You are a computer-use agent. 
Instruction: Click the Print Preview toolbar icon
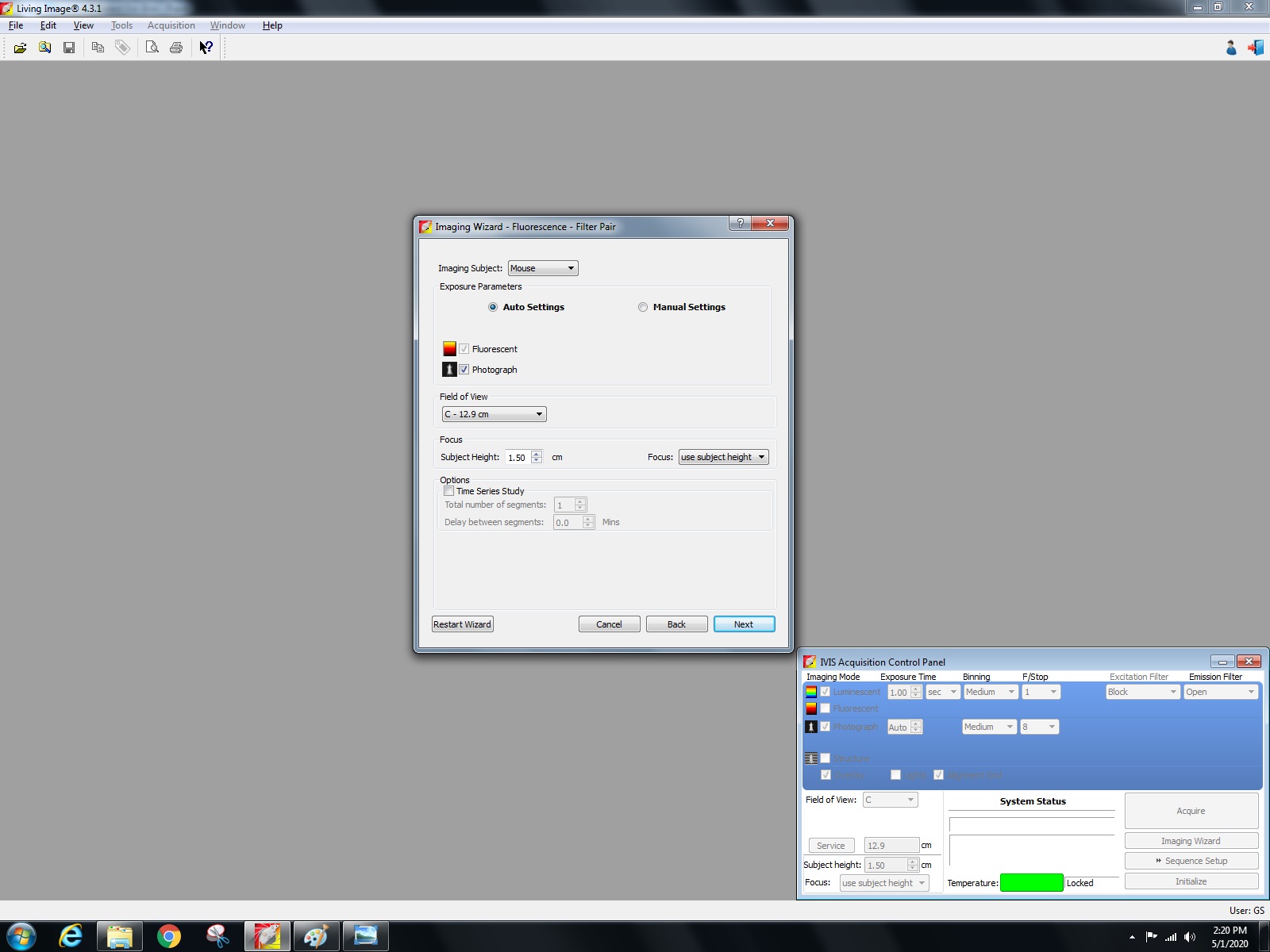click(152, 48)
